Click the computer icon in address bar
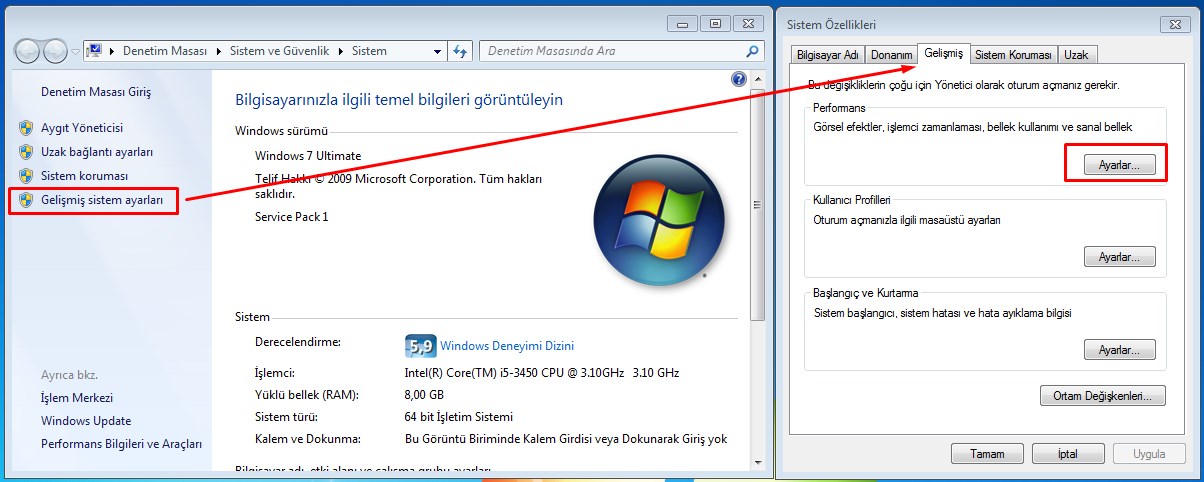 (x=94, y=51)
